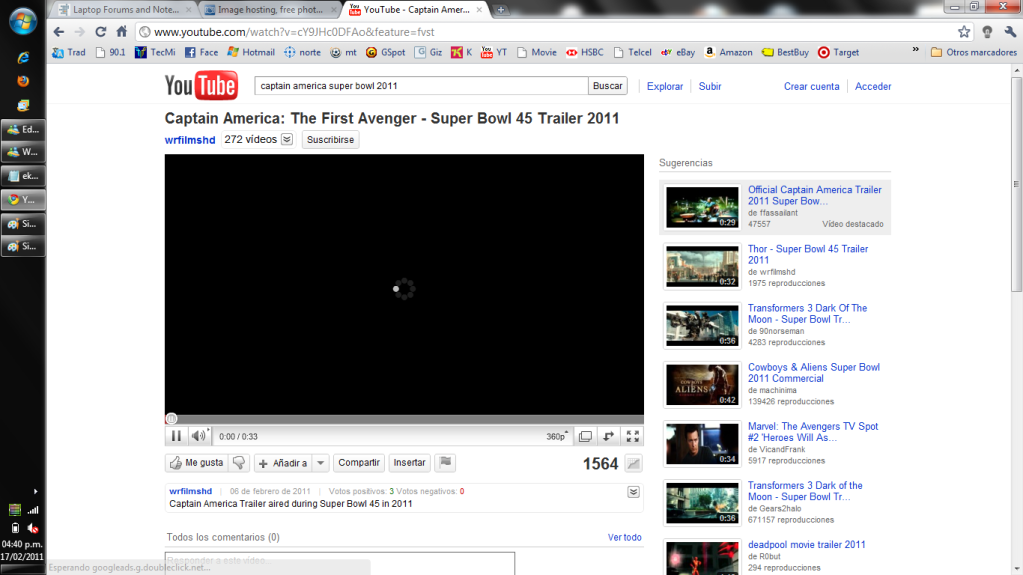Click the Compartir button
This screenshot has width=1023, height=575.
tap(359, 463)
